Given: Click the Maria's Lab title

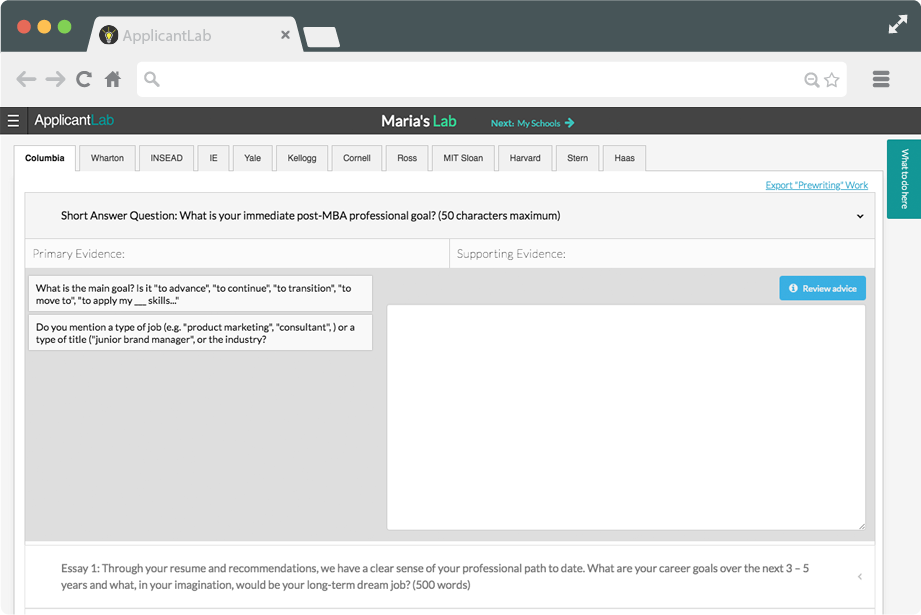Looking at the screenshot, I should click(x=419, y=121).
